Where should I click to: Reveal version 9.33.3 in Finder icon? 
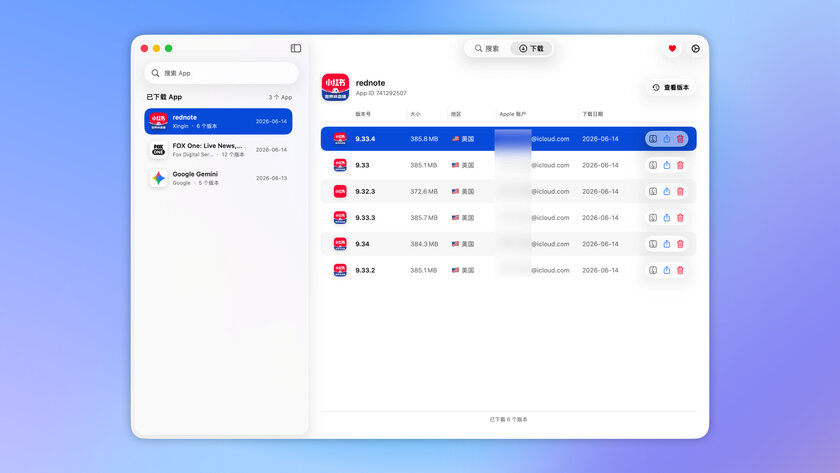point(653,217)
